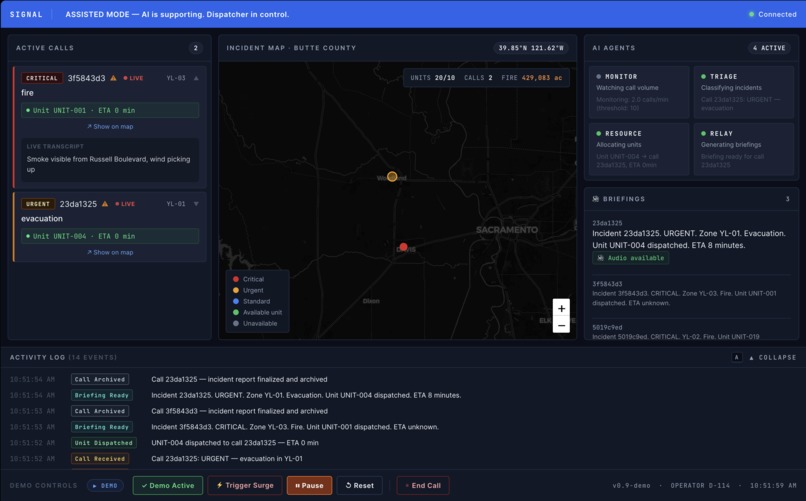Toggle the Demo Active button
Screen dimensions: 806x501
point(168,486)
